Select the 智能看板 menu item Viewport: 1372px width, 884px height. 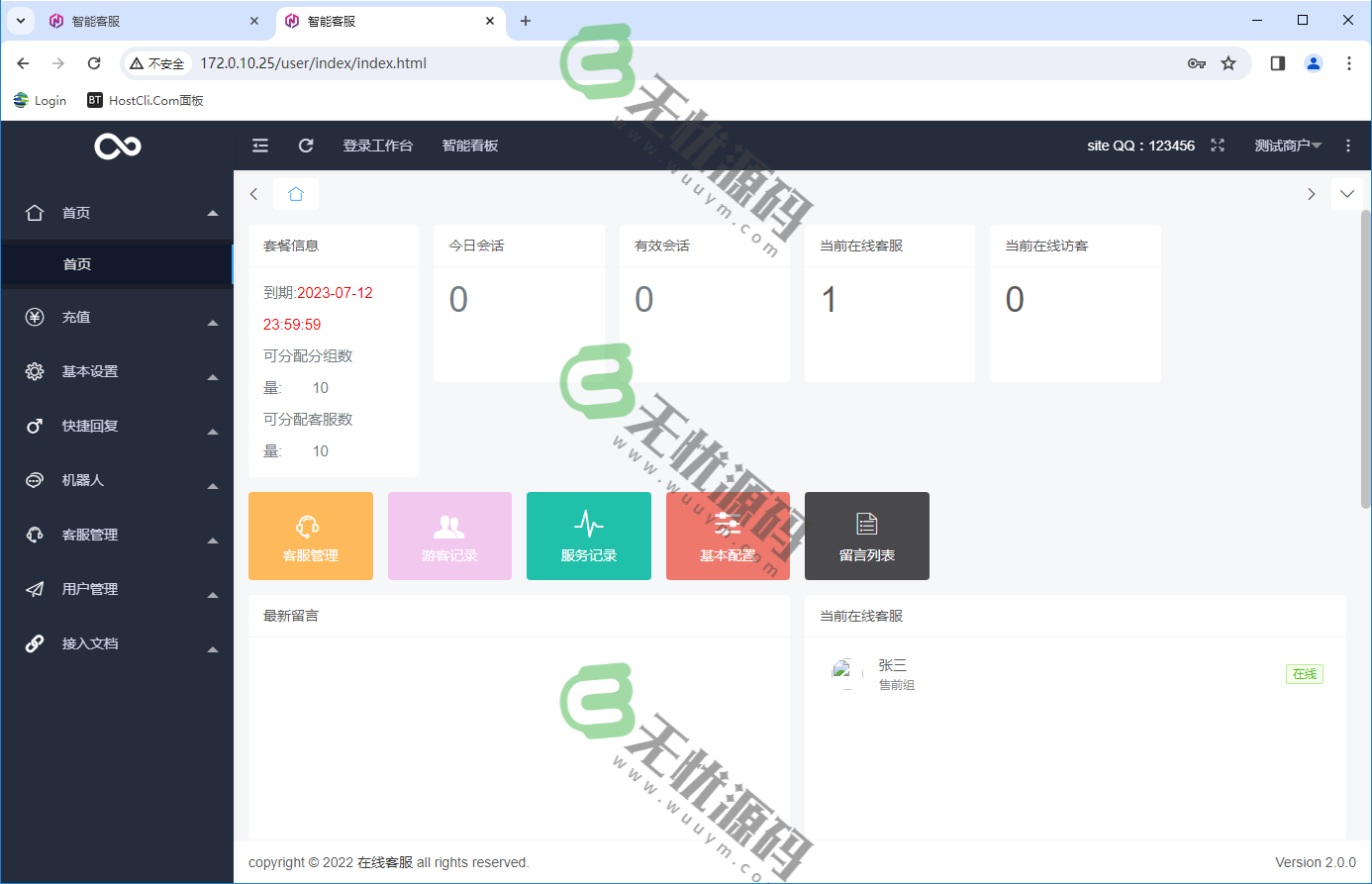[x=470, y=145]
